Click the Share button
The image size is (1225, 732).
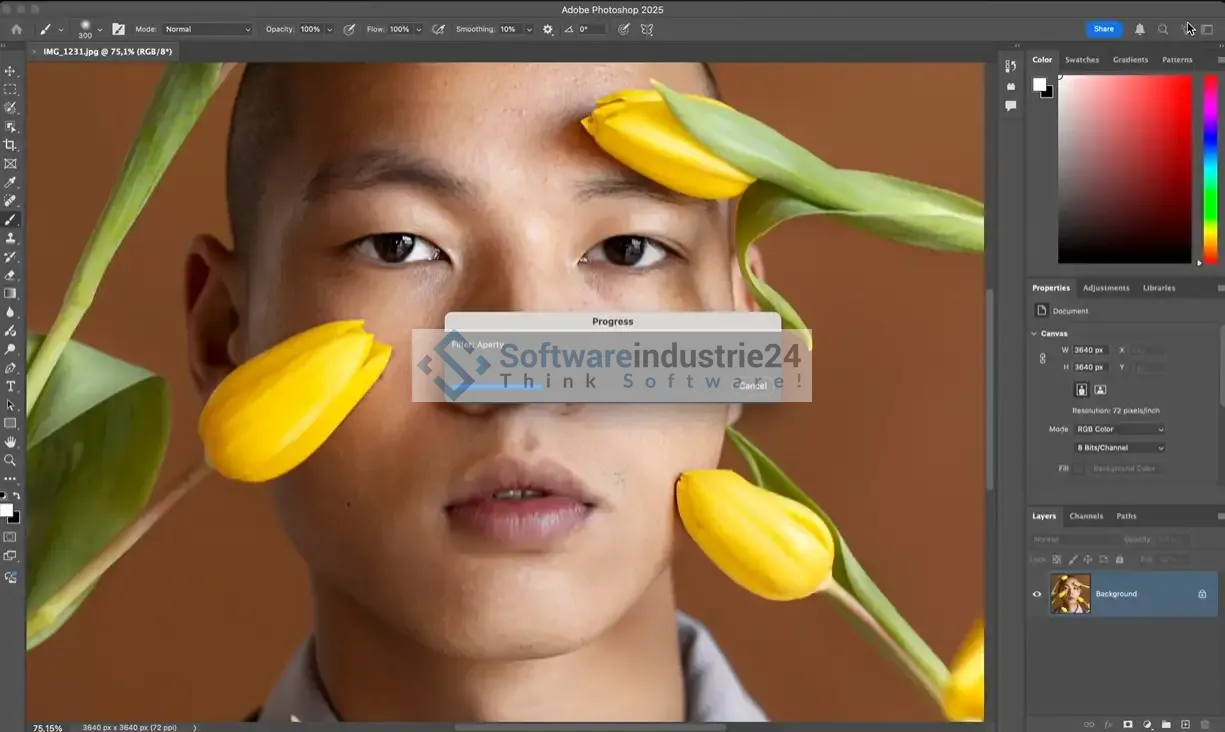tap(1103, 29)
